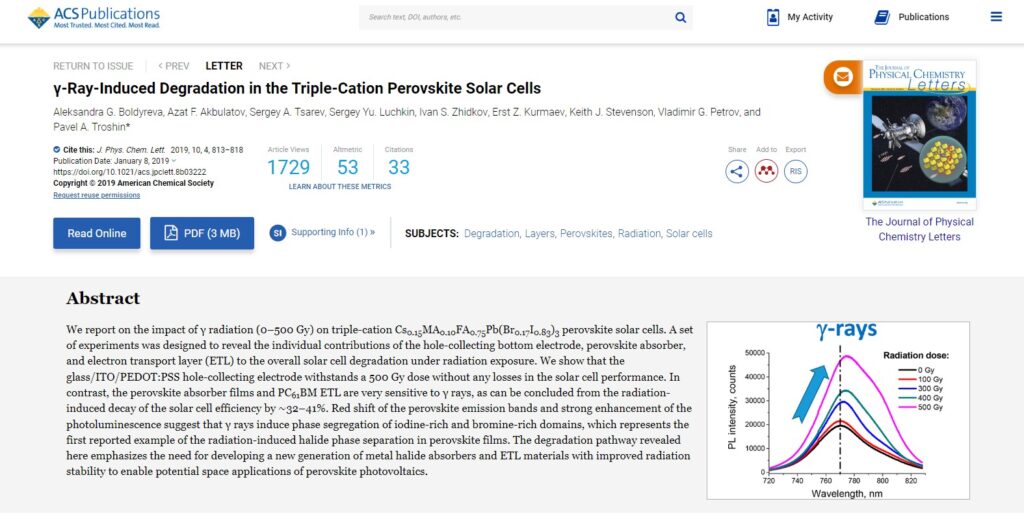Go to NEXT article
1024x523 pixels.
[274, 66]
